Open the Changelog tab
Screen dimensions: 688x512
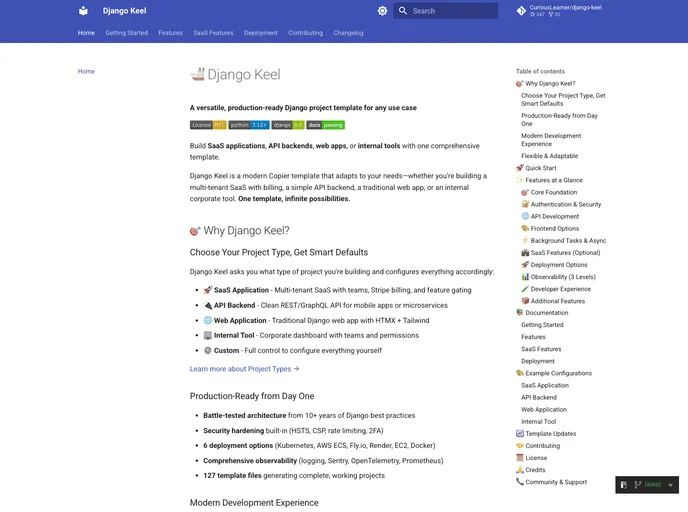click(348, 33)
